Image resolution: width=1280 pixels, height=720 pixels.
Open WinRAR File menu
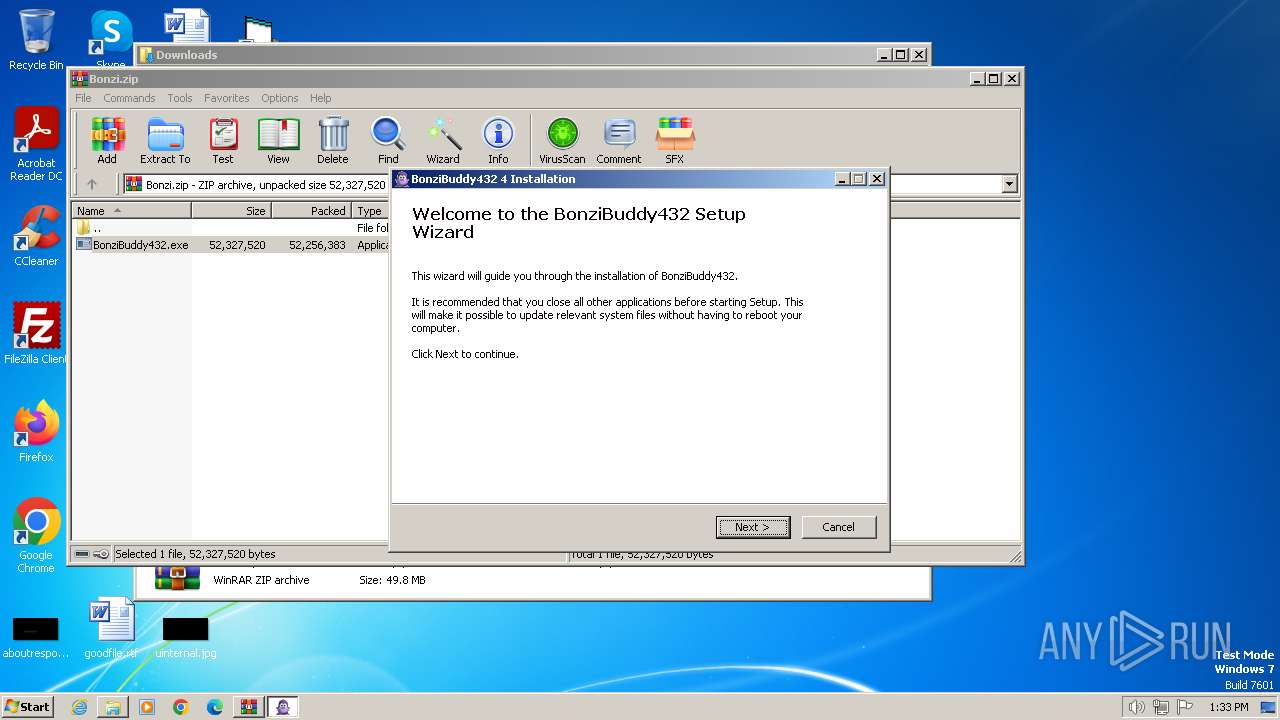(x=83, y=98)
